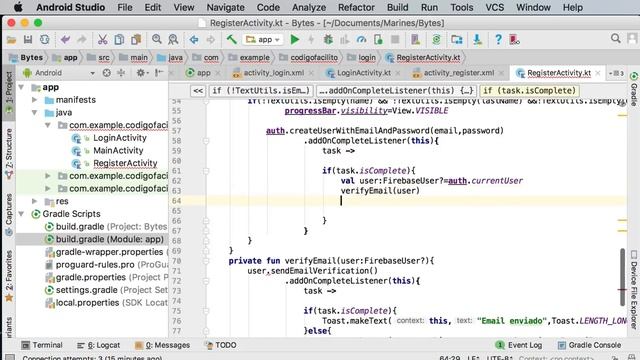
Task: Open the 0: Messages tool window
Action: click(x=162, y=345)
